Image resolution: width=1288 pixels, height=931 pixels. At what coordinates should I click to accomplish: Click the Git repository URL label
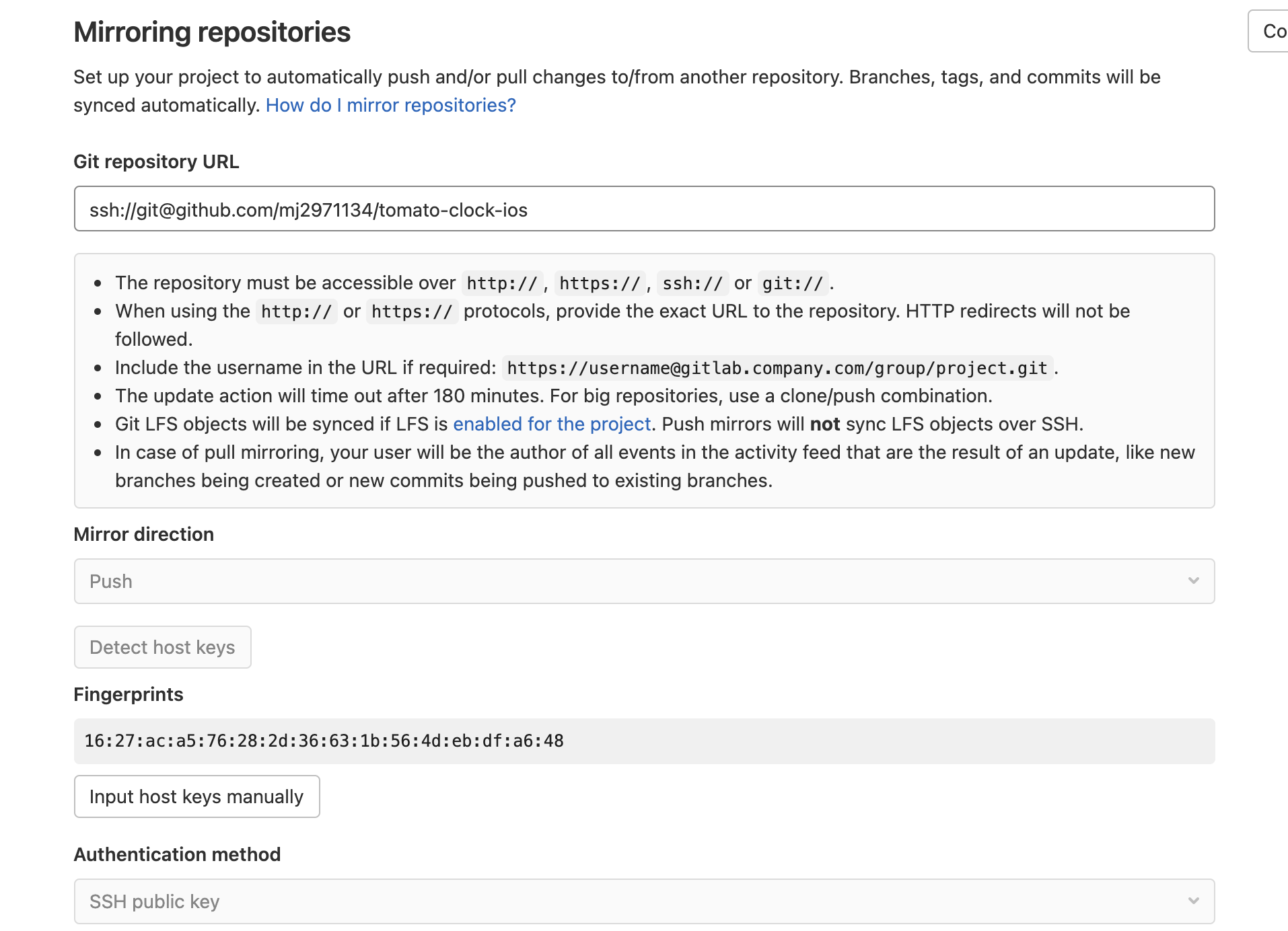156,162
